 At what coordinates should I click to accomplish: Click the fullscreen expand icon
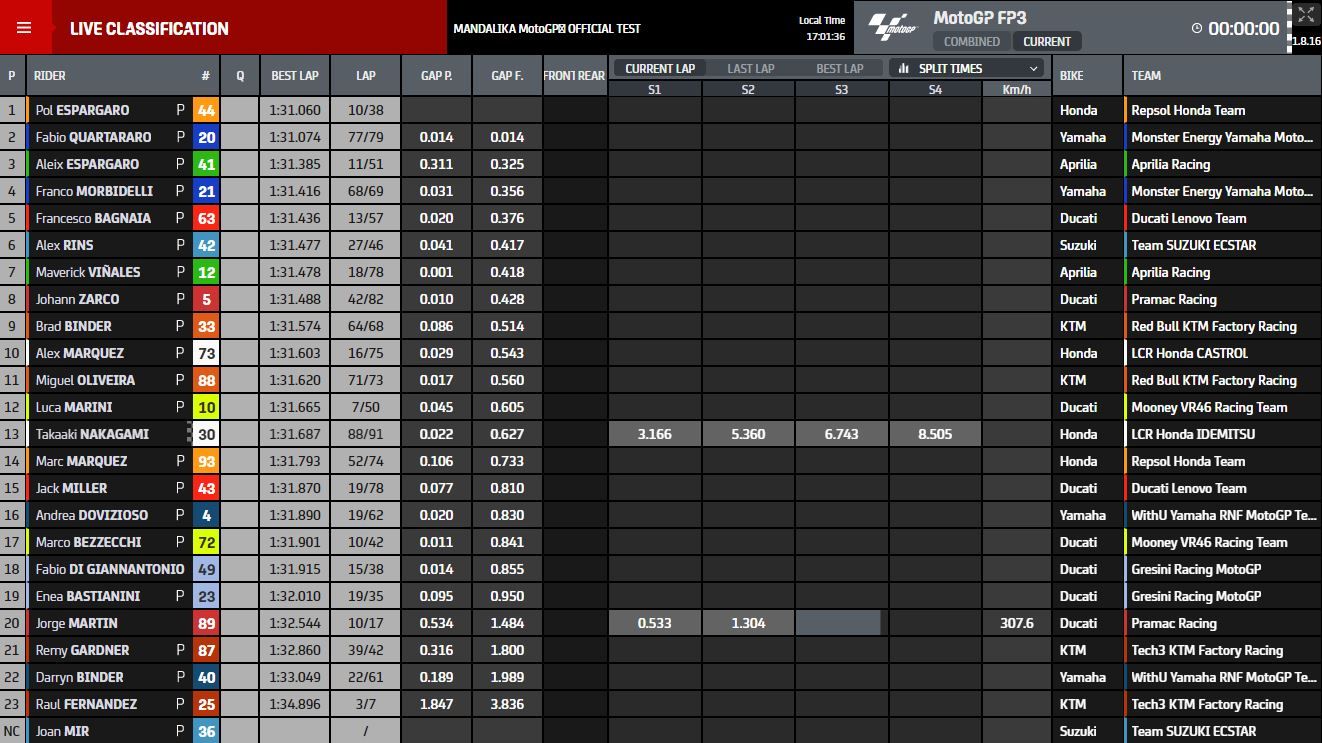tap(1306, 15)
